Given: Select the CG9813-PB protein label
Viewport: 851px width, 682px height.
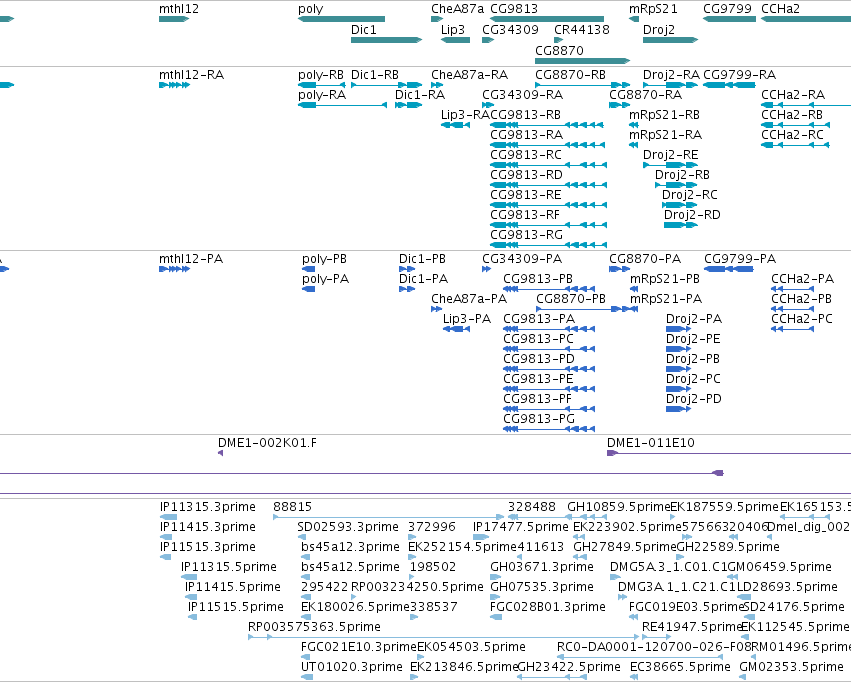Looking at the screenshot, I should tap(538, 279).
